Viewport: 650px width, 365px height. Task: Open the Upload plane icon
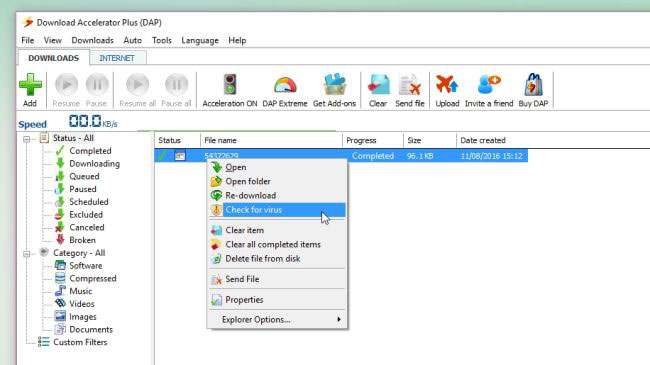(x=447, y=85)
